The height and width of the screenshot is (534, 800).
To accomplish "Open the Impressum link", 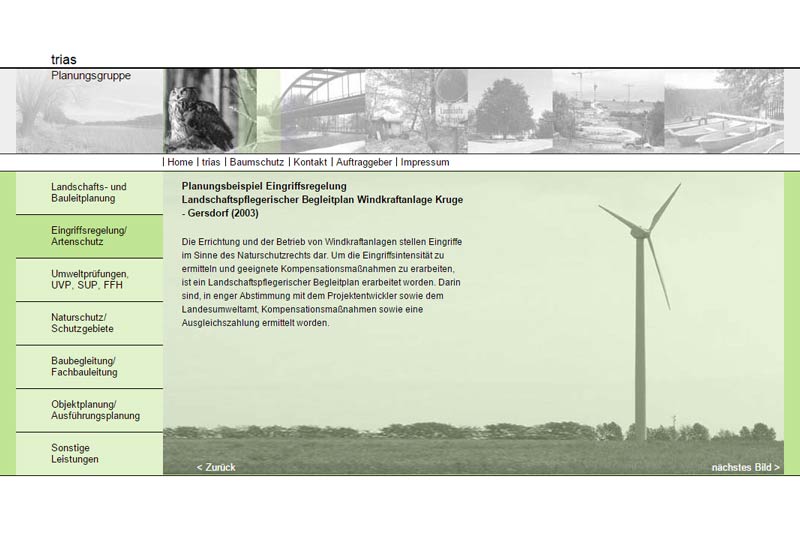I will coord(425,162).
